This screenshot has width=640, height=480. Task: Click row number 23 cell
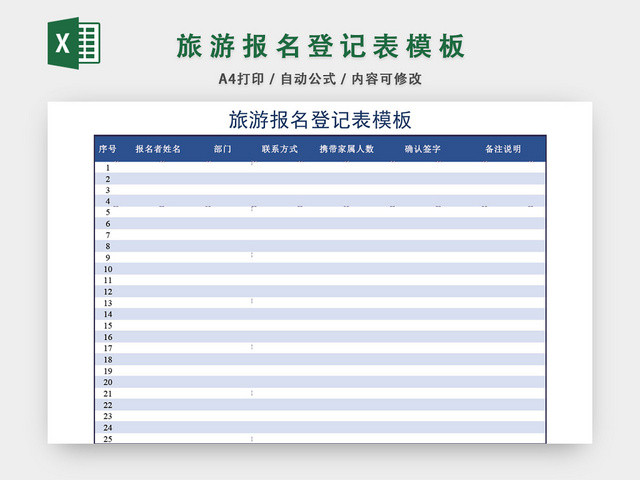pos(108,416)
